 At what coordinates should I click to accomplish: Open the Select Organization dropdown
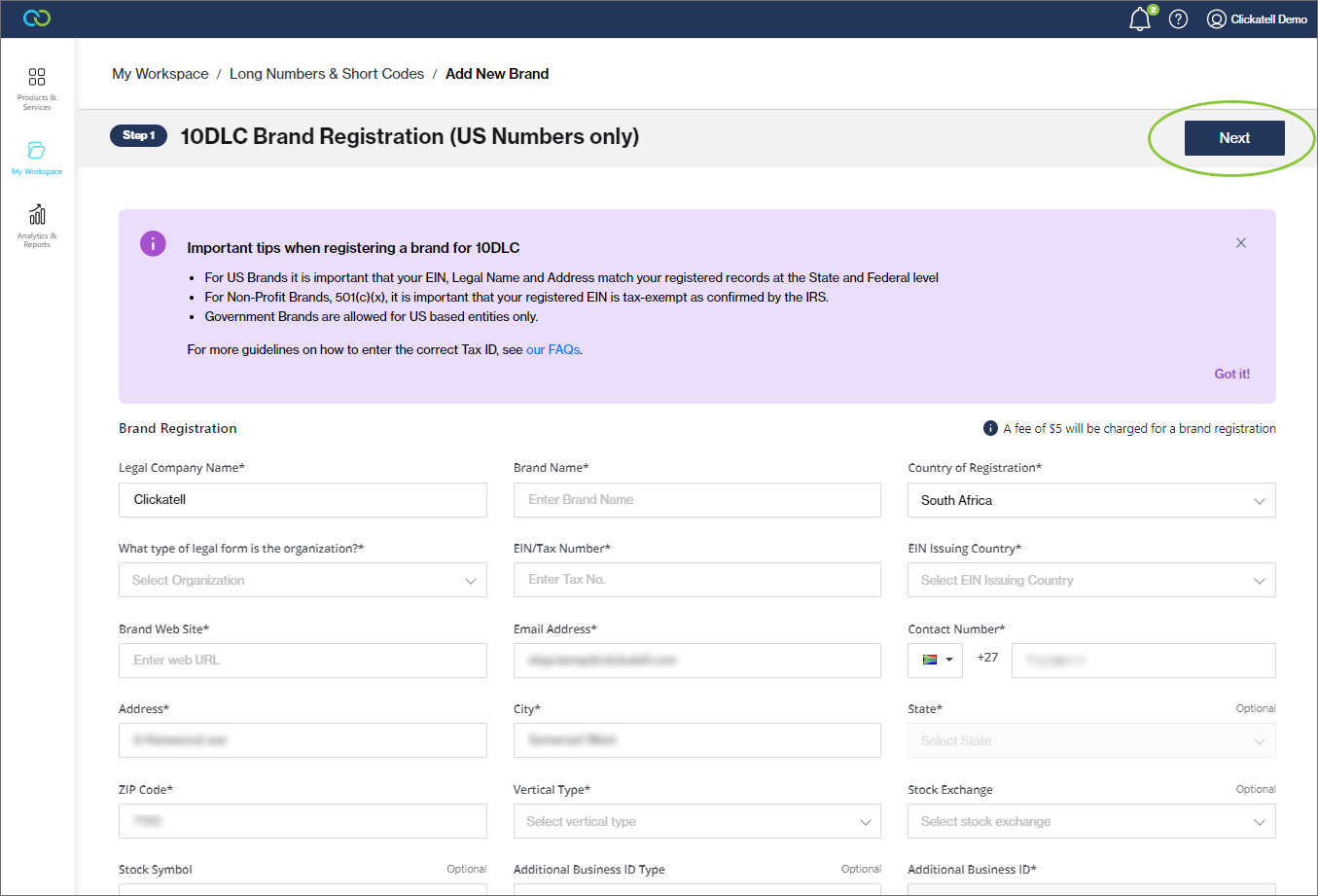tap(303, 581)
